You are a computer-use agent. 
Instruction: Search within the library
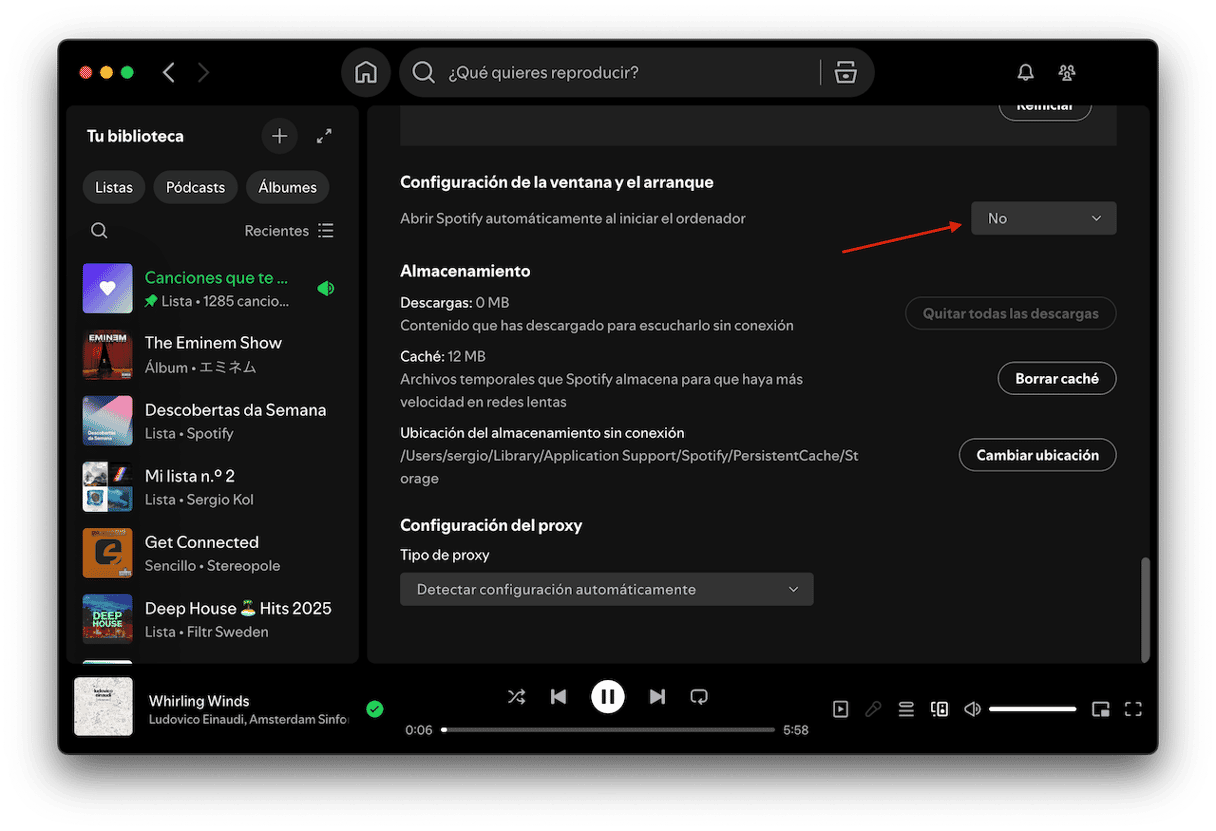99,231
